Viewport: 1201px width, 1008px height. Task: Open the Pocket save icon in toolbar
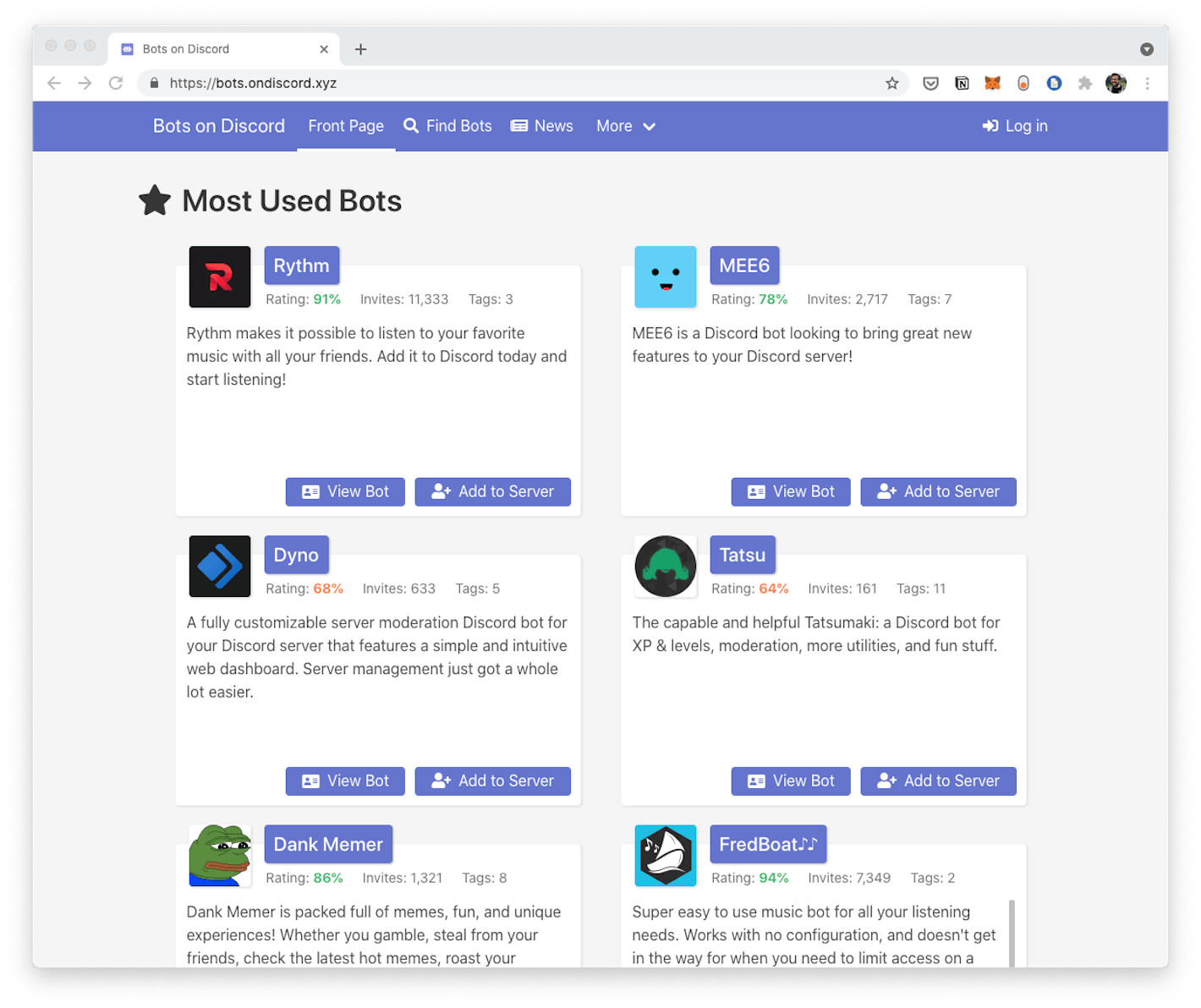pyautogui.click(x=930, y=83)
